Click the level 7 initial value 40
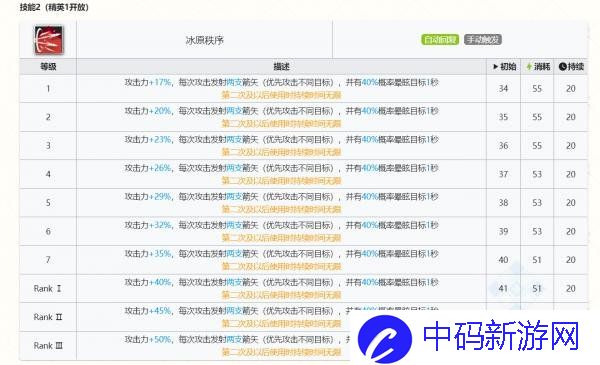The width and height of the screenshot is (600, 365). point(503,260)
